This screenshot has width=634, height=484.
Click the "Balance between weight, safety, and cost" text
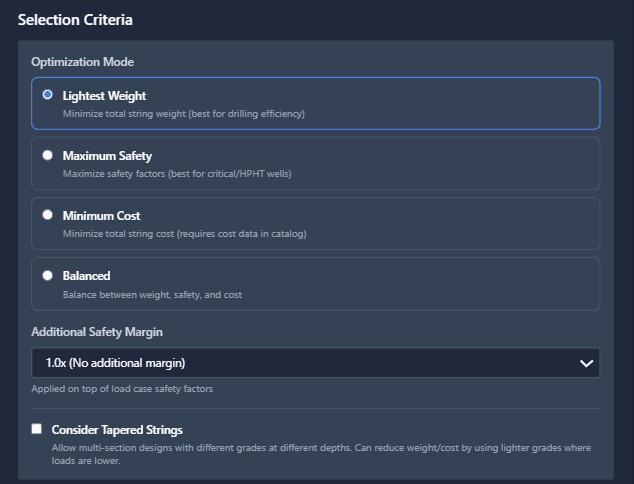coord(152,295)
